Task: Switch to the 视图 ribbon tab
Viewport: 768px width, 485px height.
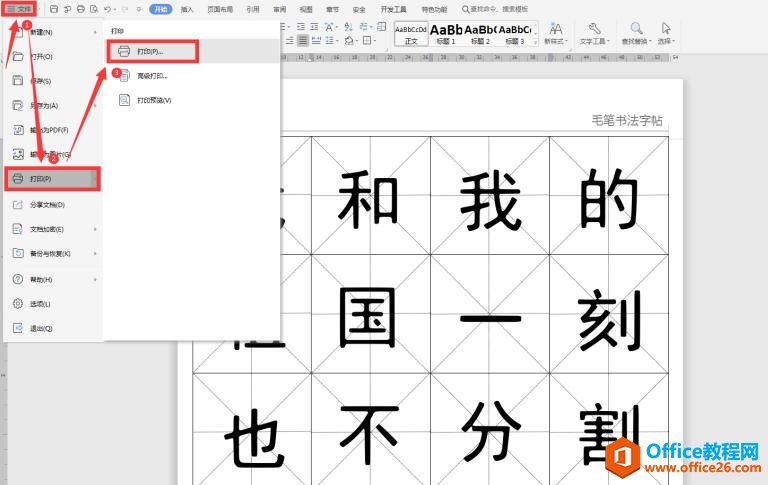Action: [x=306, y=9]
